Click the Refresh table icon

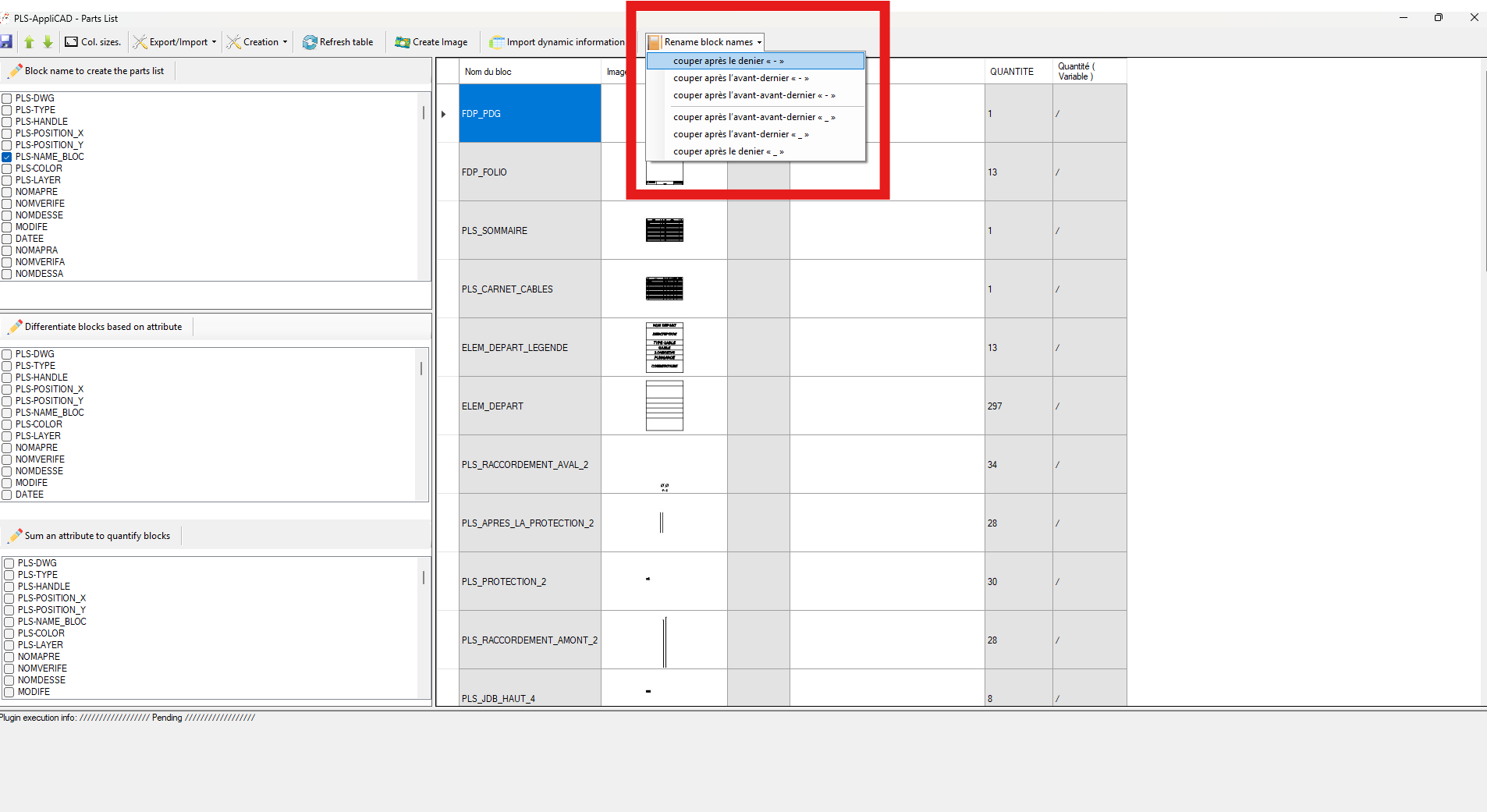click(x=311, y=42)
